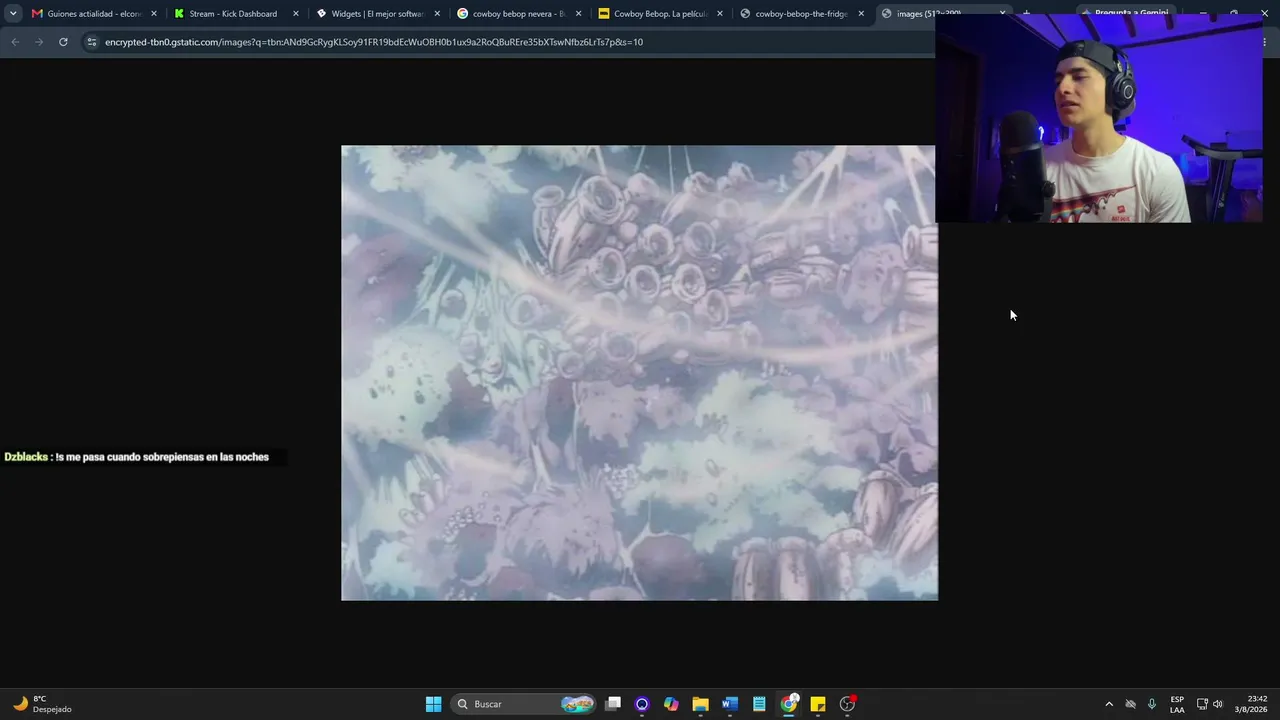Switch to the cowboy-bebop-the-fridge tab

click(x=802, y=14)
